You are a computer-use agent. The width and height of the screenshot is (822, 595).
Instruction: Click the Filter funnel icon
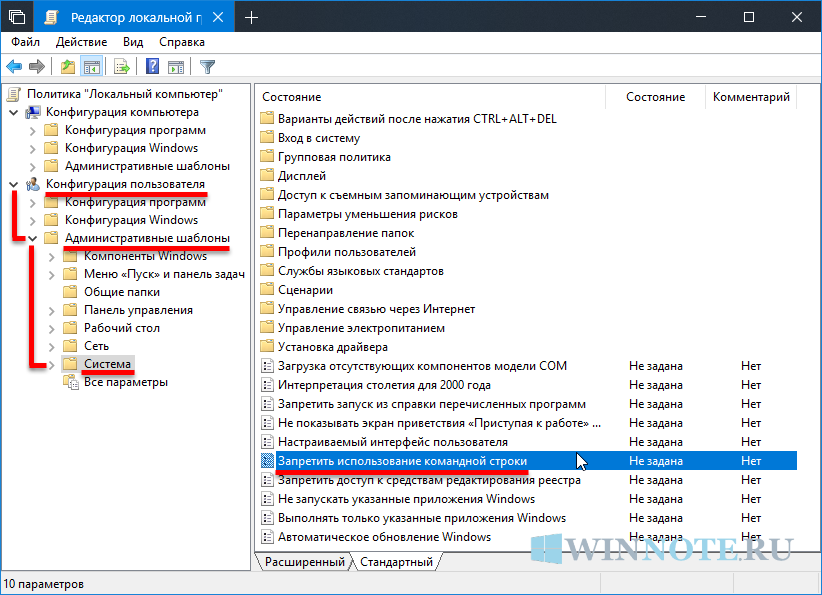207,67
